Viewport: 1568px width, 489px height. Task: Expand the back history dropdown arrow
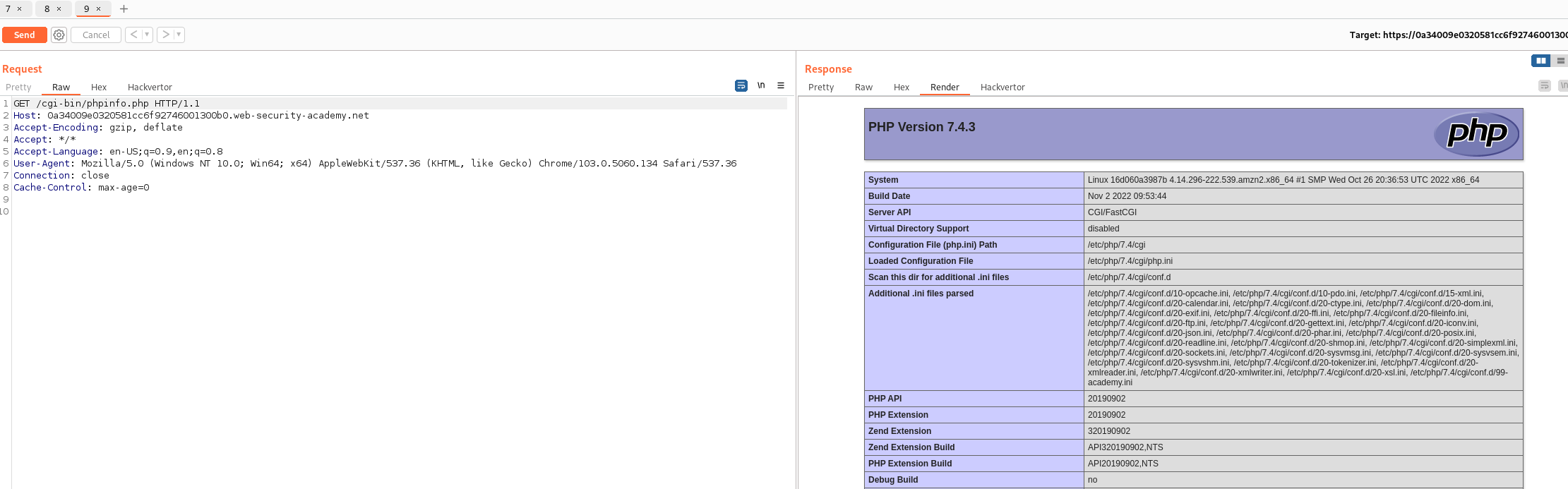[x=147, y=35]
